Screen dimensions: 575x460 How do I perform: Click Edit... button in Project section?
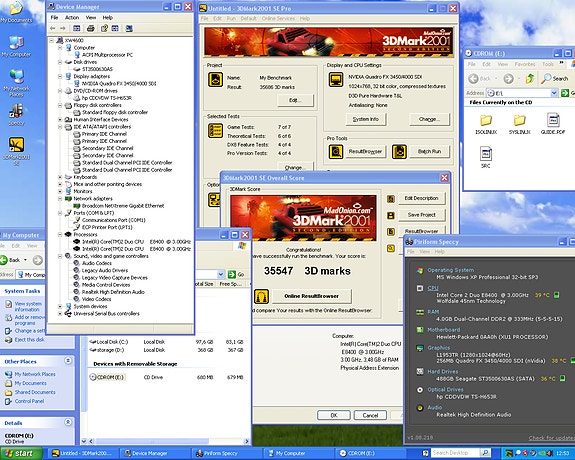(295, 100)
